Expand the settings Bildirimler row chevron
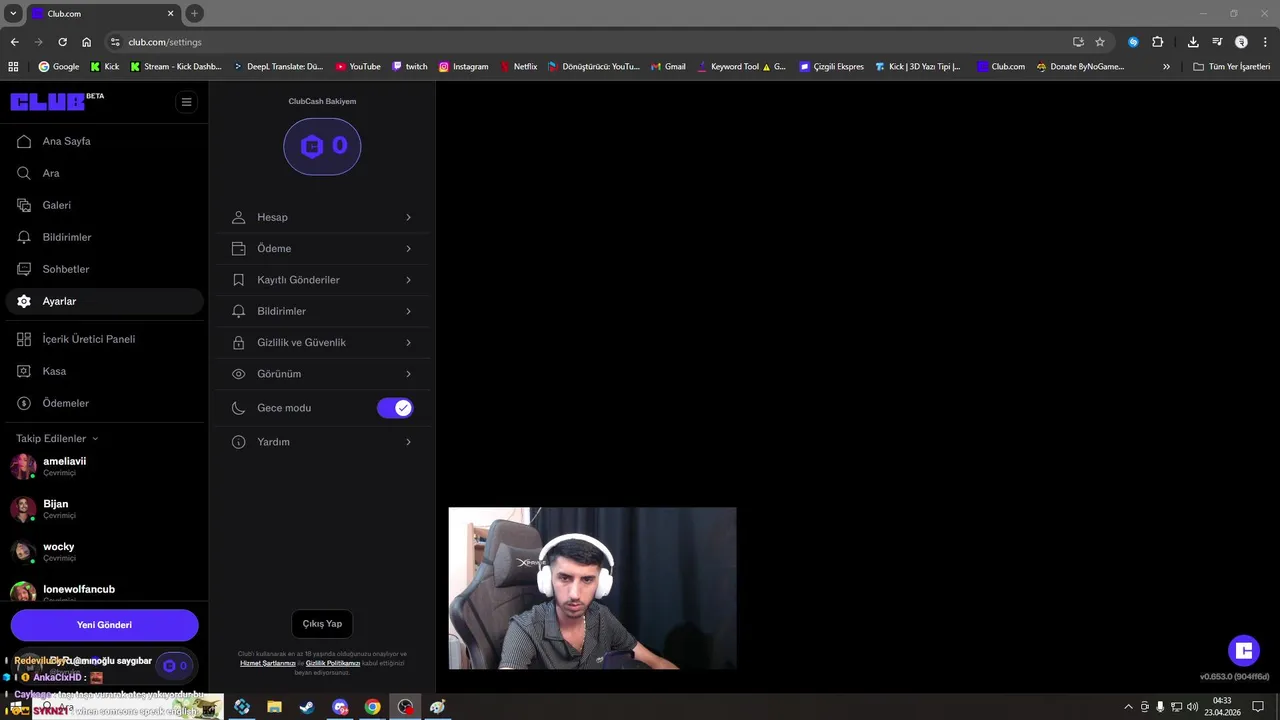The height and width of the screenshot is (720, 1280). pos(408,311)
